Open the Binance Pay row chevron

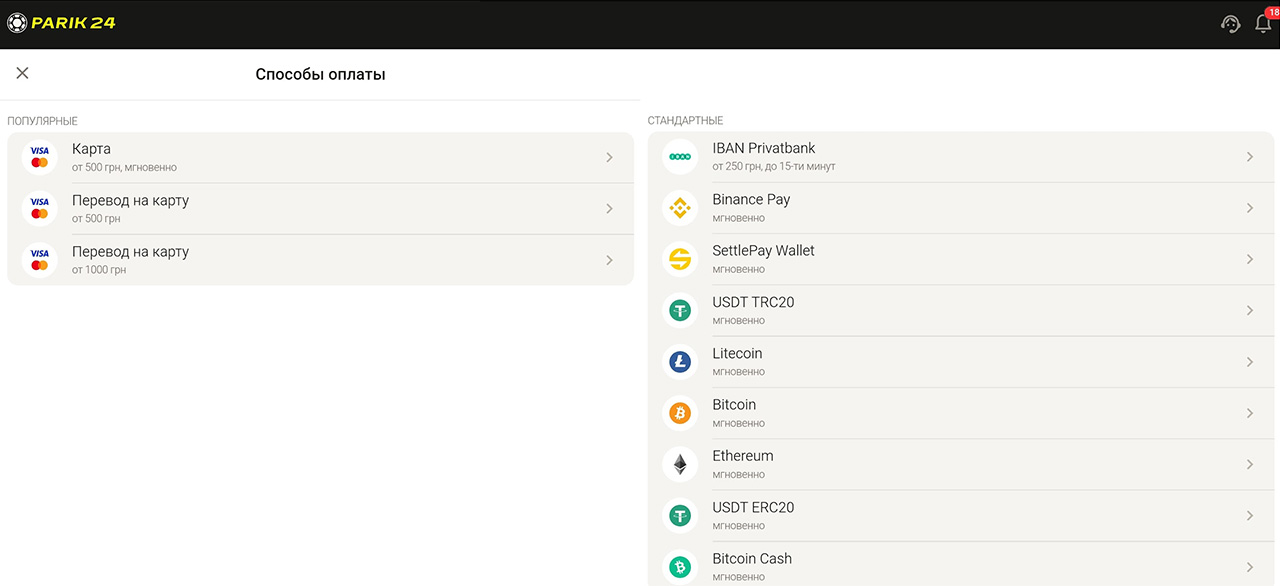(x=1249, y=208)
